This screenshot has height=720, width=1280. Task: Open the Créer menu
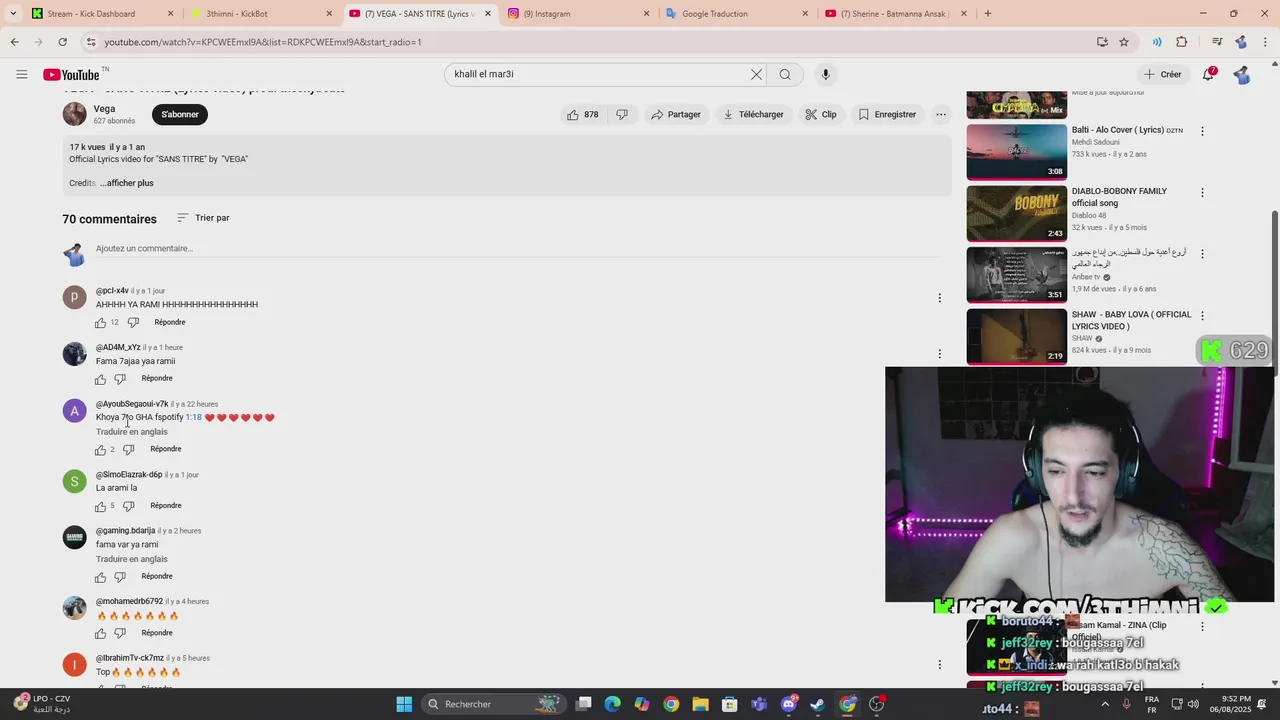pos(1163,74)
